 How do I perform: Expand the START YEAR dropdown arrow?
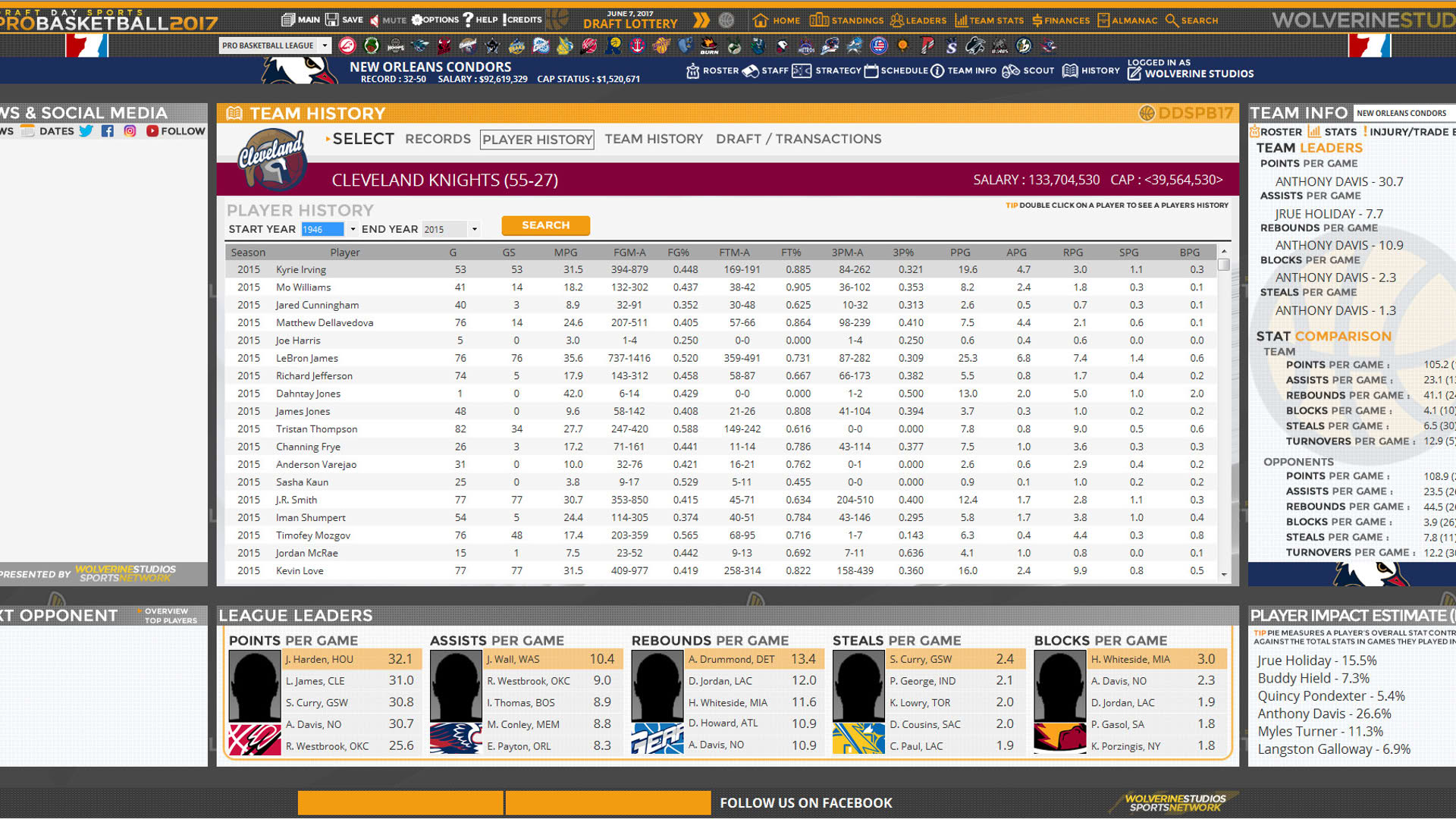[x=353, y=229]
